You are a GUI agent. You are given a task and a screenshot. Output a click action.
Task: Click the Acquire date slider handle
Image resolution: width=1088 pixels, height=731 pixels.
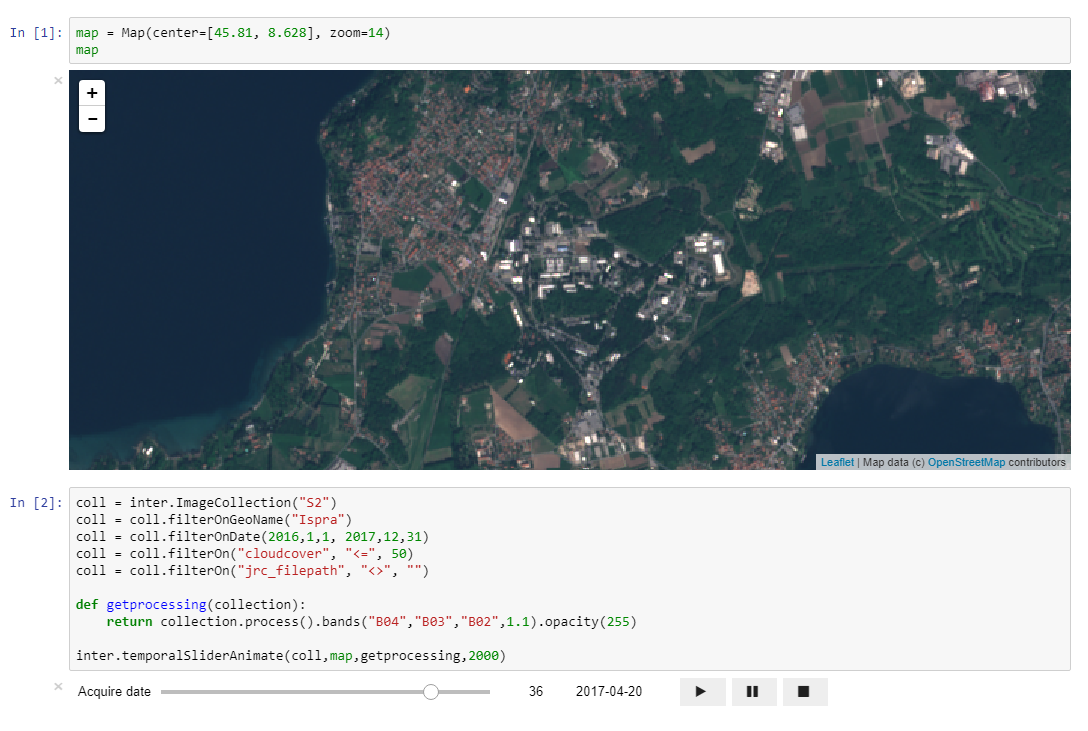(x=431, y=691)
